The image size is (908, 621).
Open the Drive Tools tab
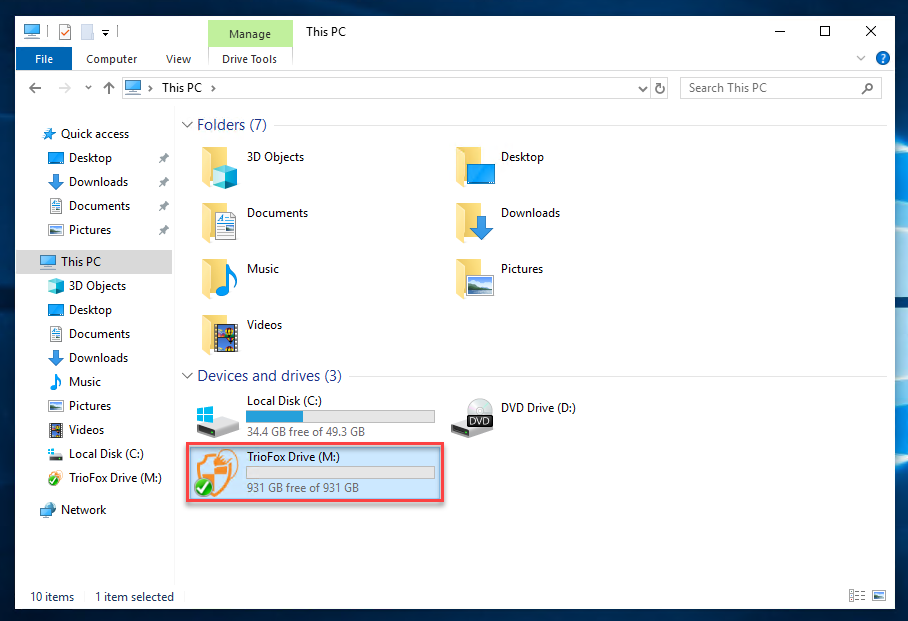tap(249, 58)
